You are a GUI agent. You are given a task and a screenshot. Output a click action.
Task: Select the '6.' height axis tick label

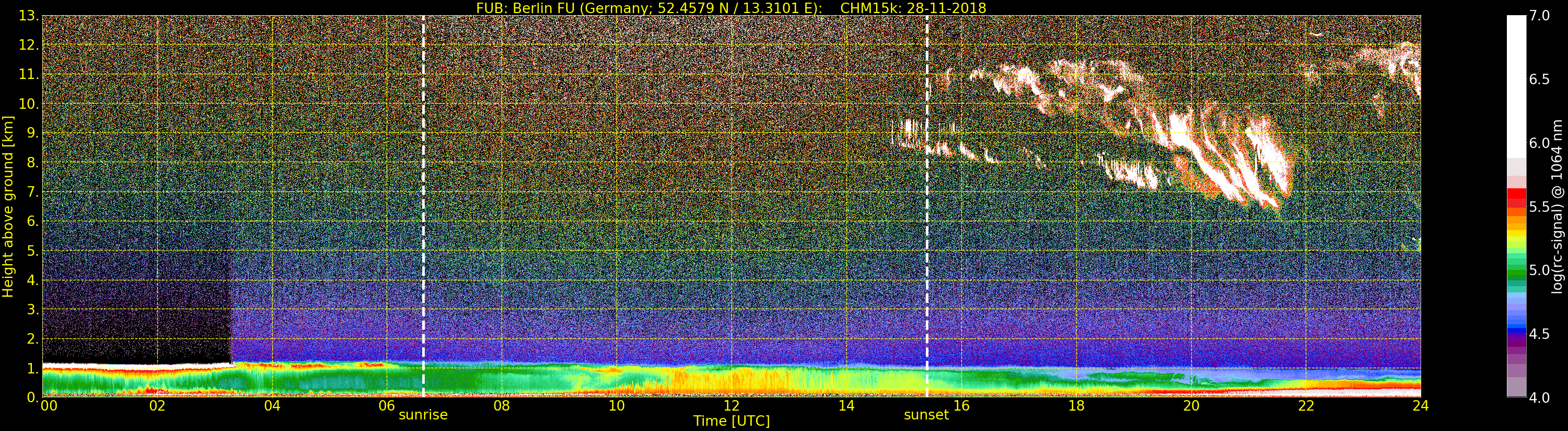(33, 221)
